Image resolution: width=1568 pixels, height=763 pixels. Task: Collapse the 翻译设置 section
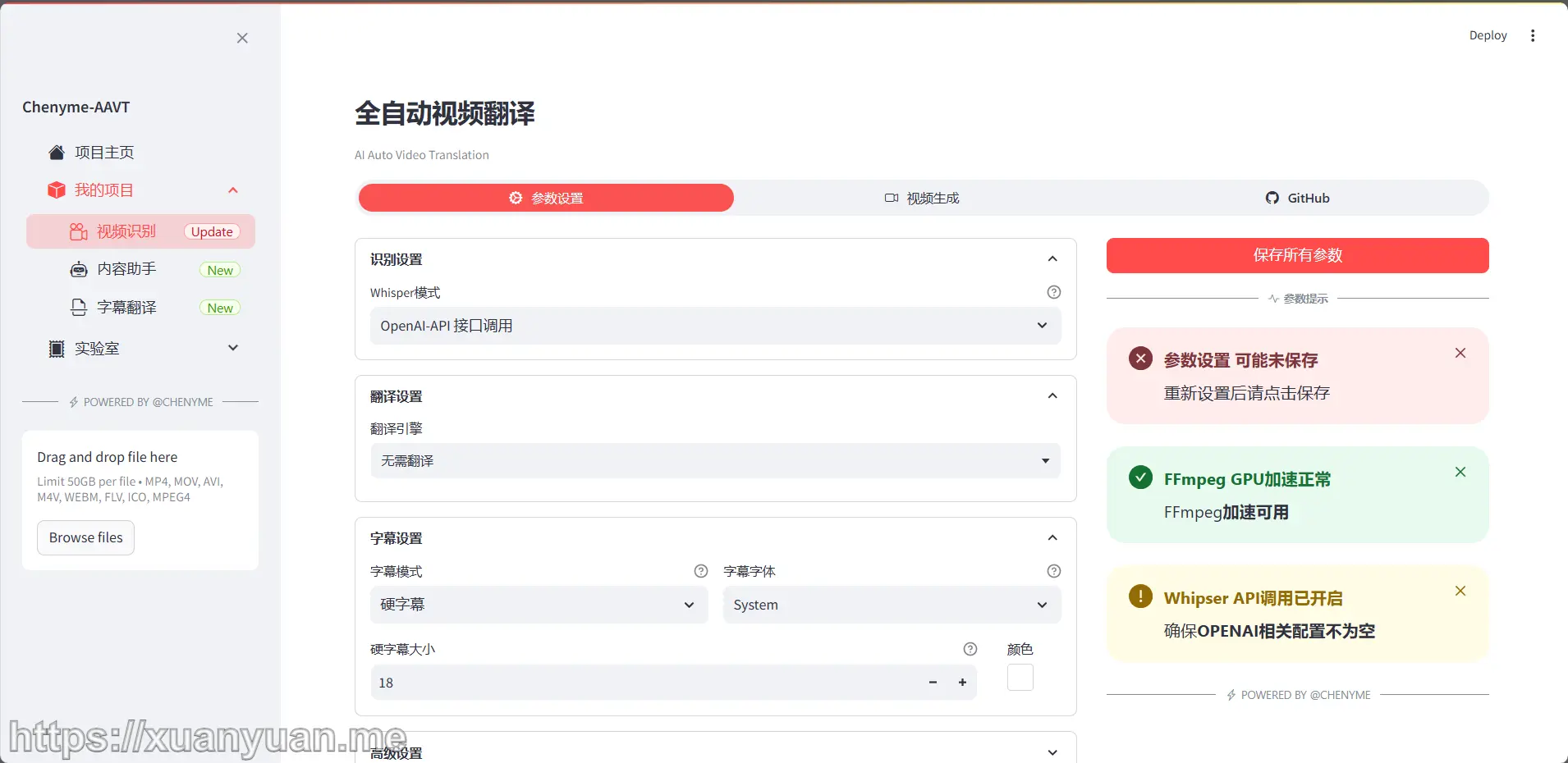click(1052, 396)
